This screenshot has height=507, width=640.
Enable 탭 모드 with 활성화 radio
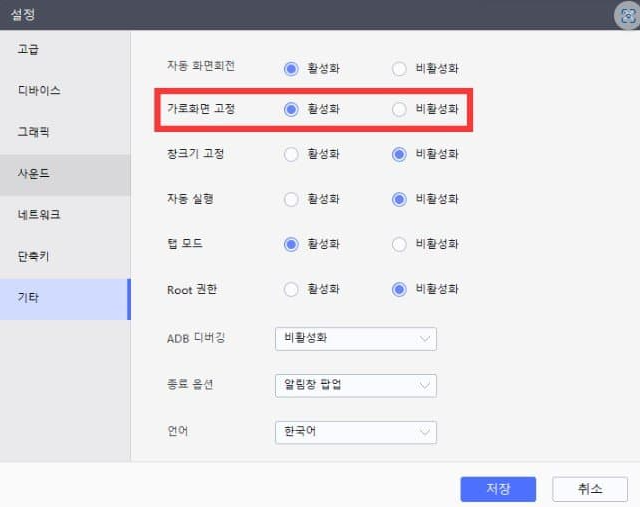291,245
